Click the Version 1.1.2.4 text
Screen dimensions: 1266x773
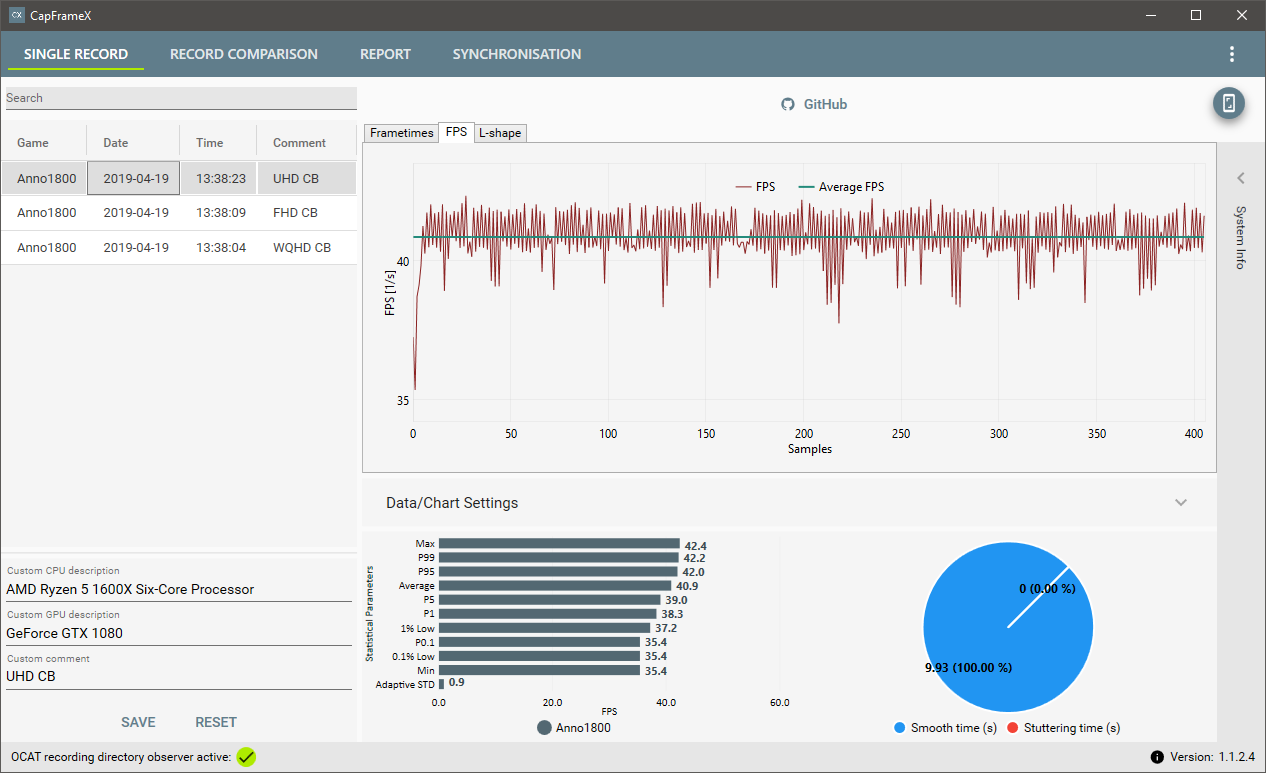coord(1212,757)
